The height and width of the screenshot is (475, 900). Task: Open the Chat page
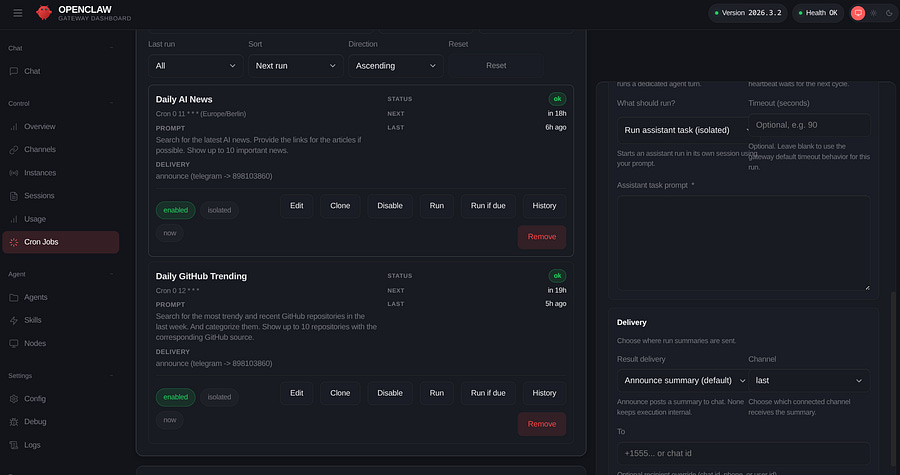pos(60,71)
